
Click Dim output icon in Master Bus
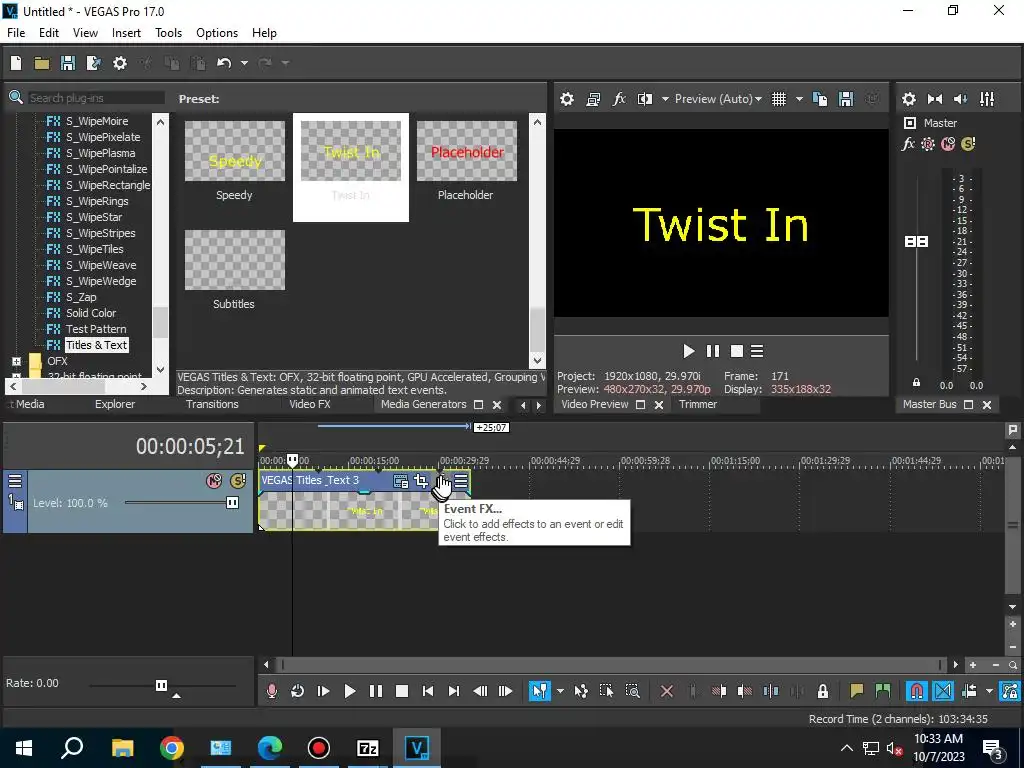(961, 99)
